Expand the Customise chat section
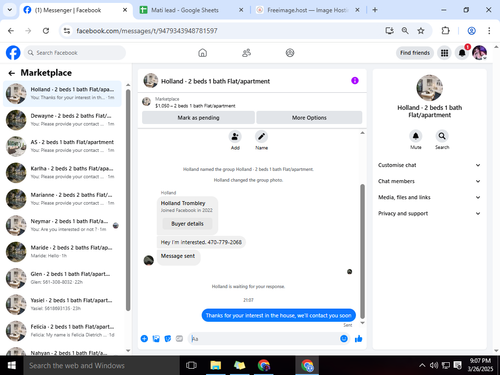This screenshot has height=375, width=500. pyautogui.click(x=429, y=165)
